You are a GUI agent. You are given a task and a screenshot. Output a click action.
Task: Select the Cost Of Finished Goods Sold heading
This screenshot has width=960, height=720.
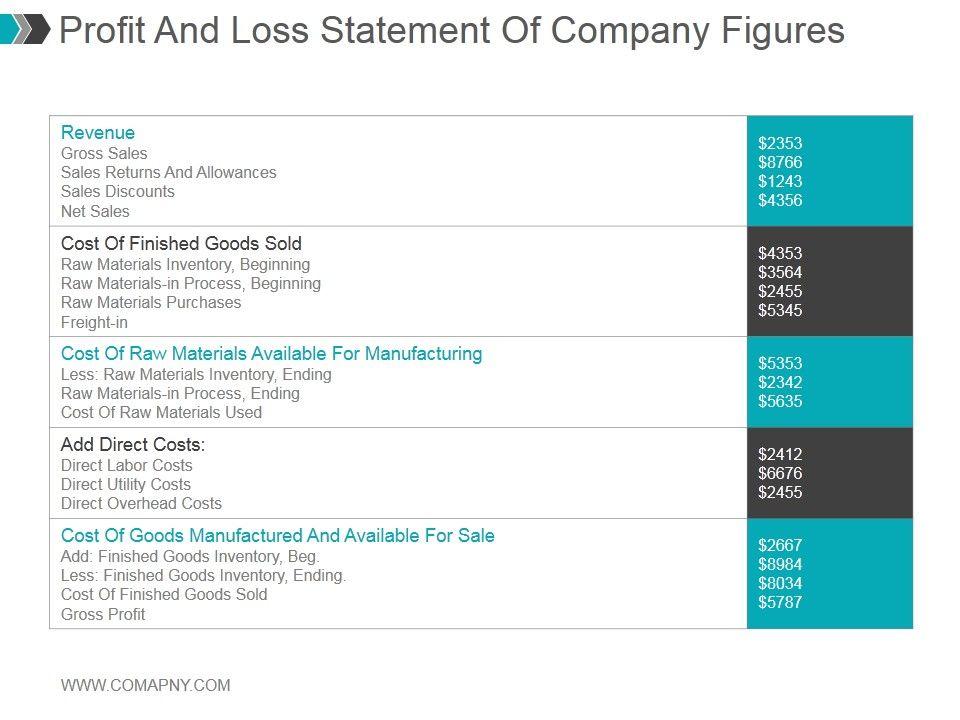(x=181, y=243)
